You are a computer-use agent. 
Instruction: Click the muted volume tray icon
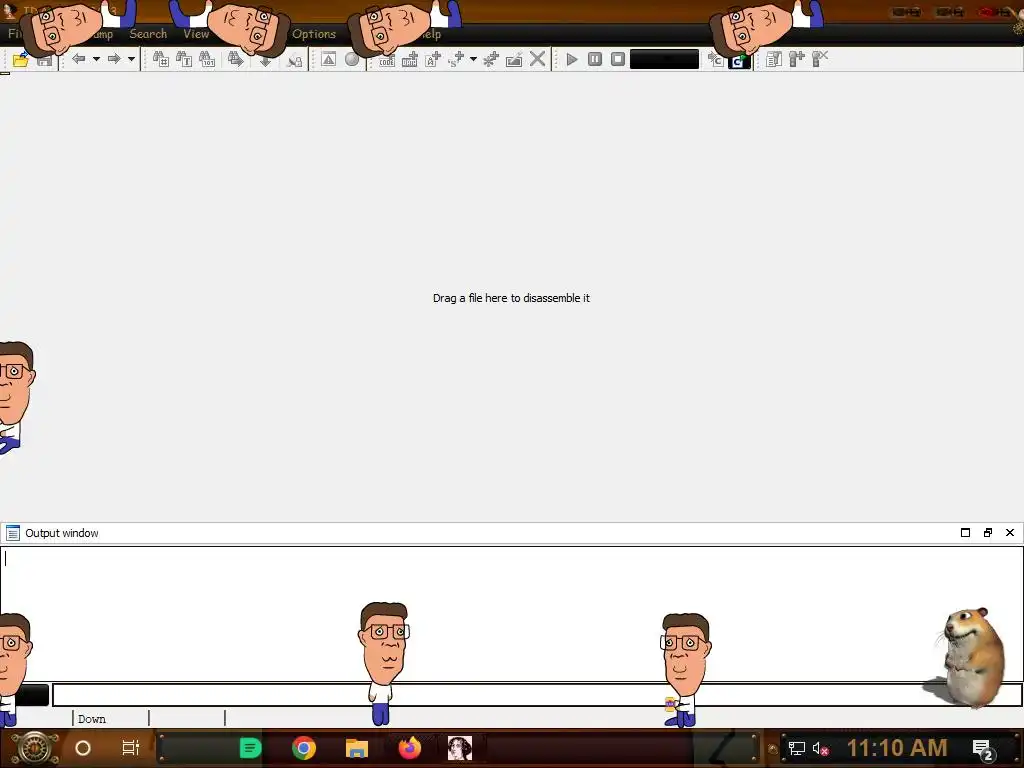820,749
